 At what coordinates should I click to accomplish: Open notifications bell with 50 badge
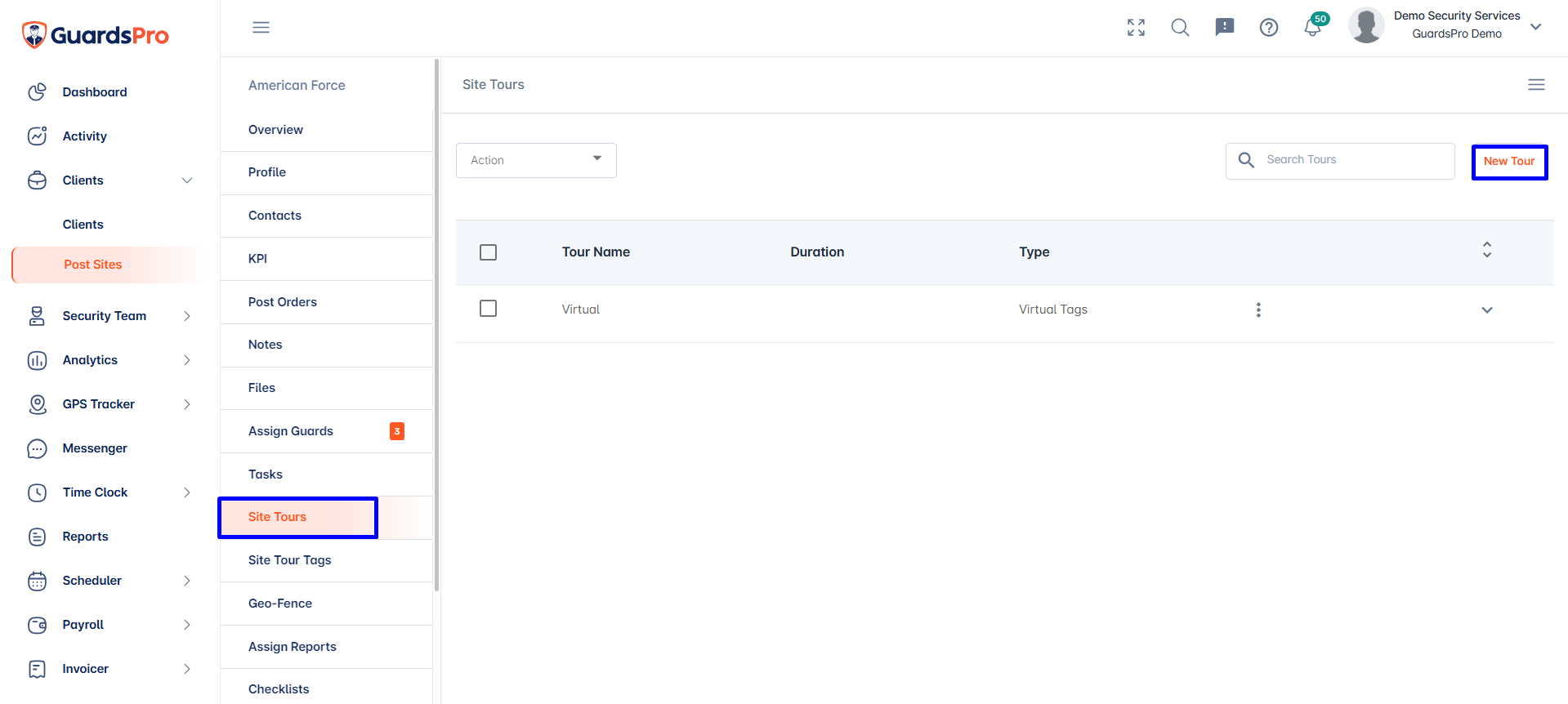point(1314,26)
